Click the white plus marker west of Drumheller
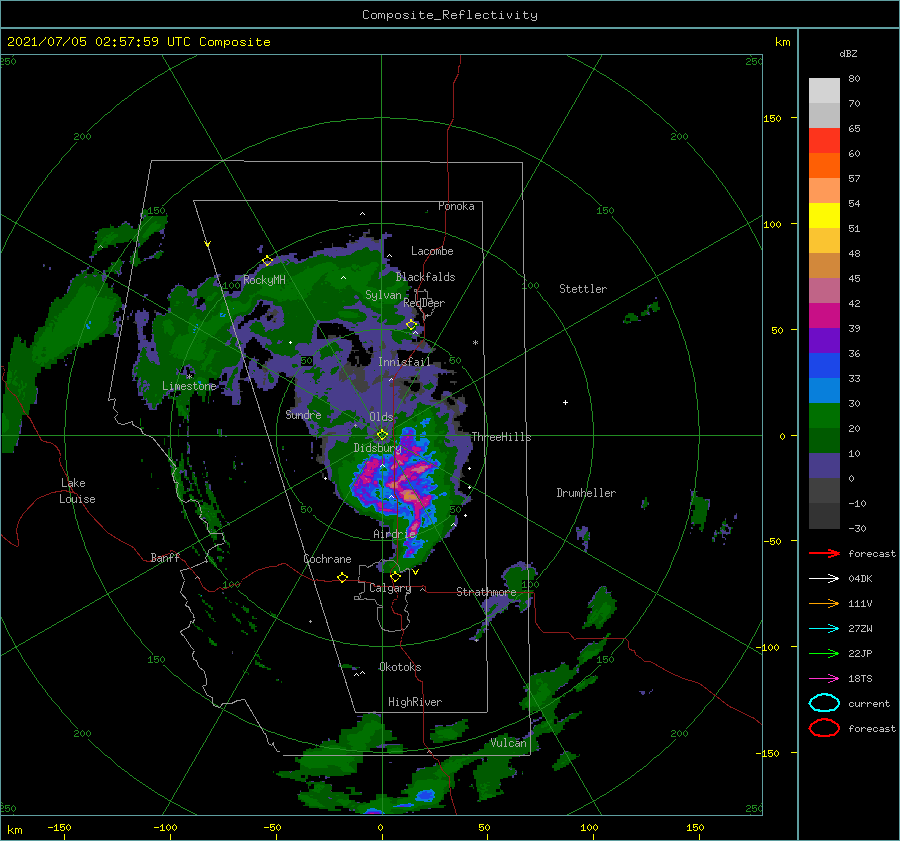The width and height of the screenshot is (900, 841). (x=565, y=402)
